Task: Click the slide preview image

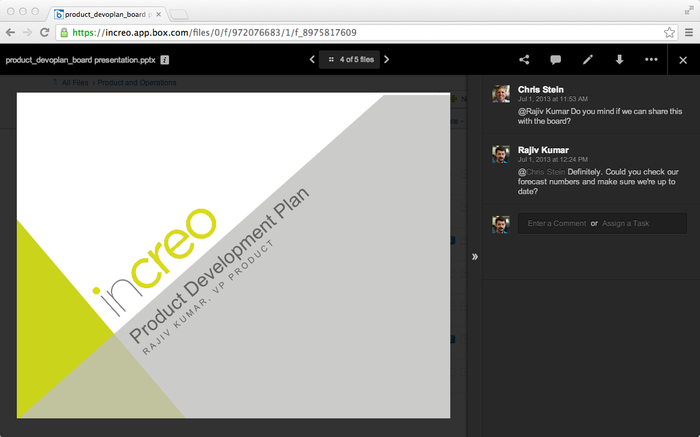Action: [233, 255]
